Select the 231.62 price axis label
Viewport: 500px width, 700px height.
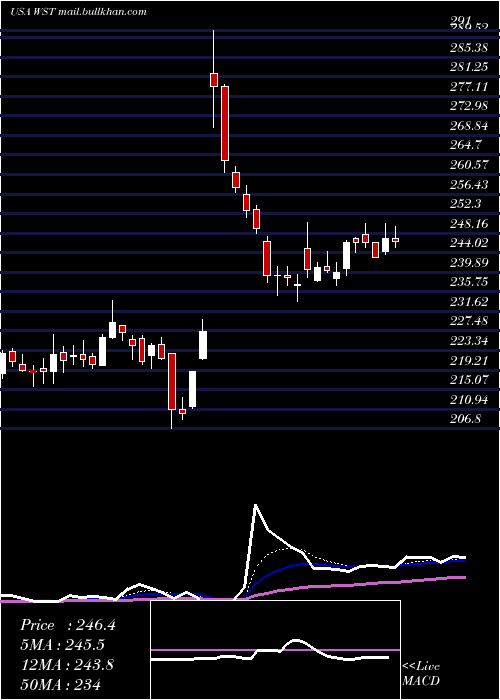pos(471,302)
